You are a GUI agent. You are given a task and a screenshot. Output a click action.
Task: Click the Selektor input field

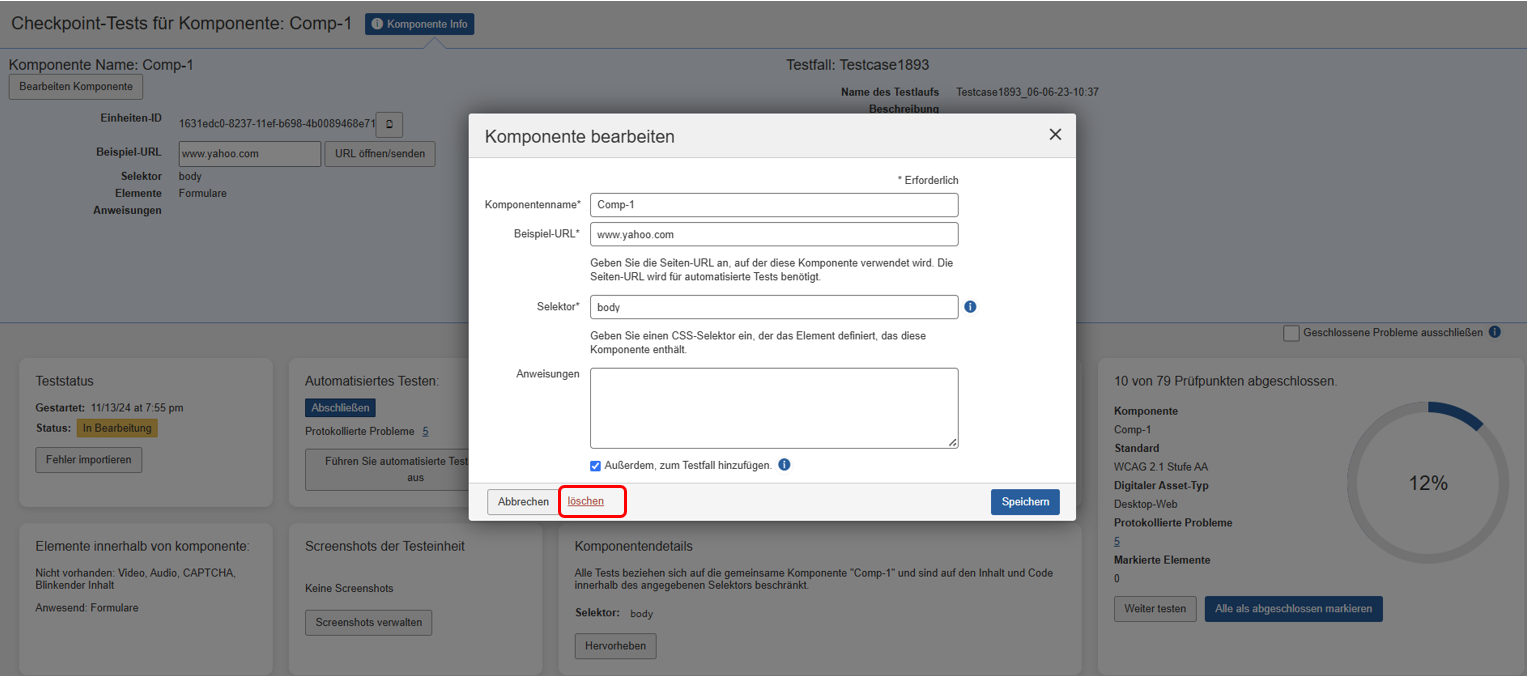click(773, 307)
